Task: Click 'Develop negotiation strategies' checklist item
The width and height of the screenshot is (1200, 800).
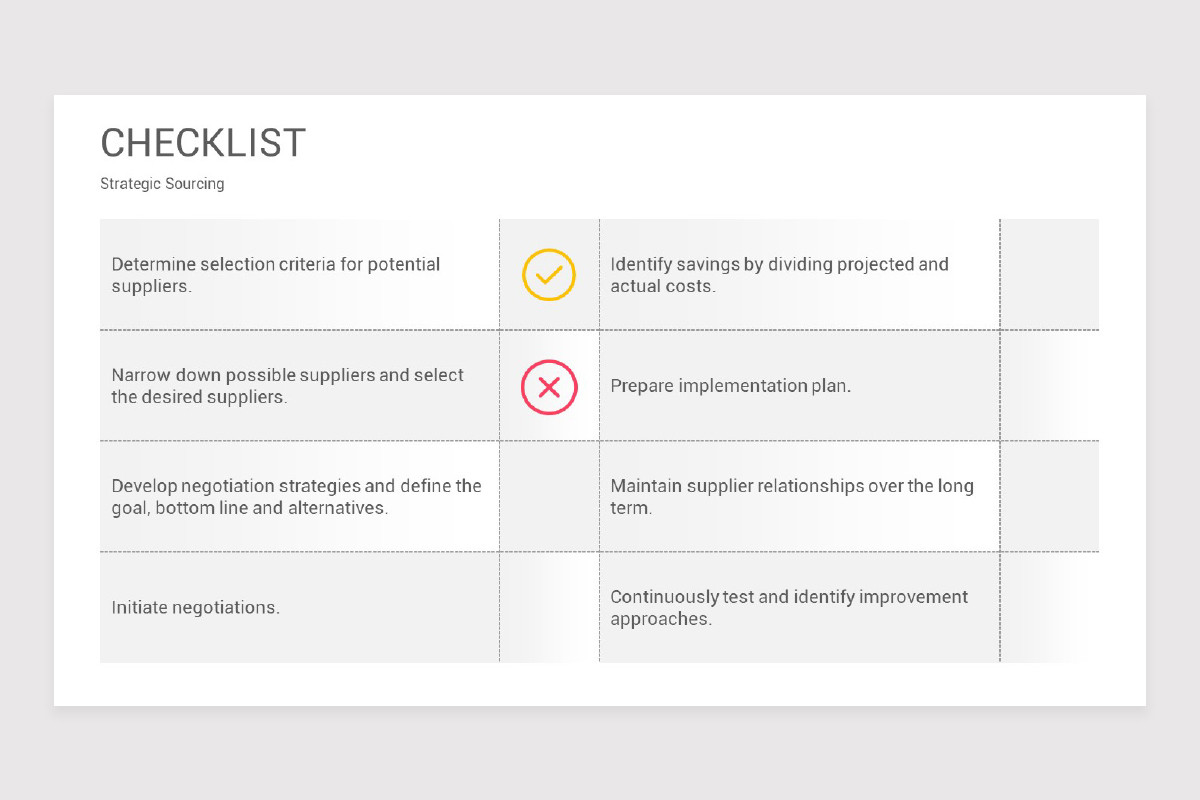Action: click(297, 497)
